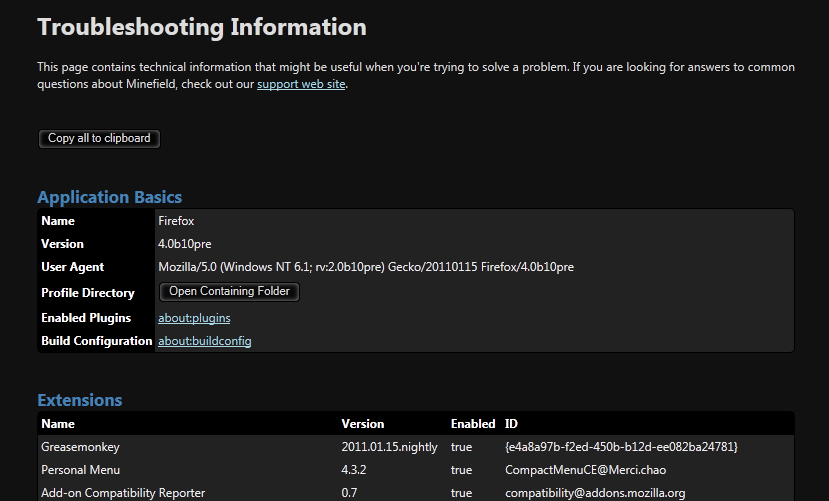Select the Personal Menu extension name

80,470
